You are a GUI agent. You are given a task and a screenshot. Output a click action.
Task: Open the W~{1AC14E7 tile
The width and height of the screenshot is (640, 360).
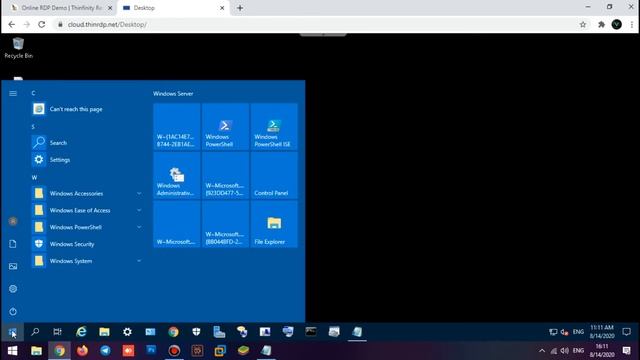coord(177,127)
